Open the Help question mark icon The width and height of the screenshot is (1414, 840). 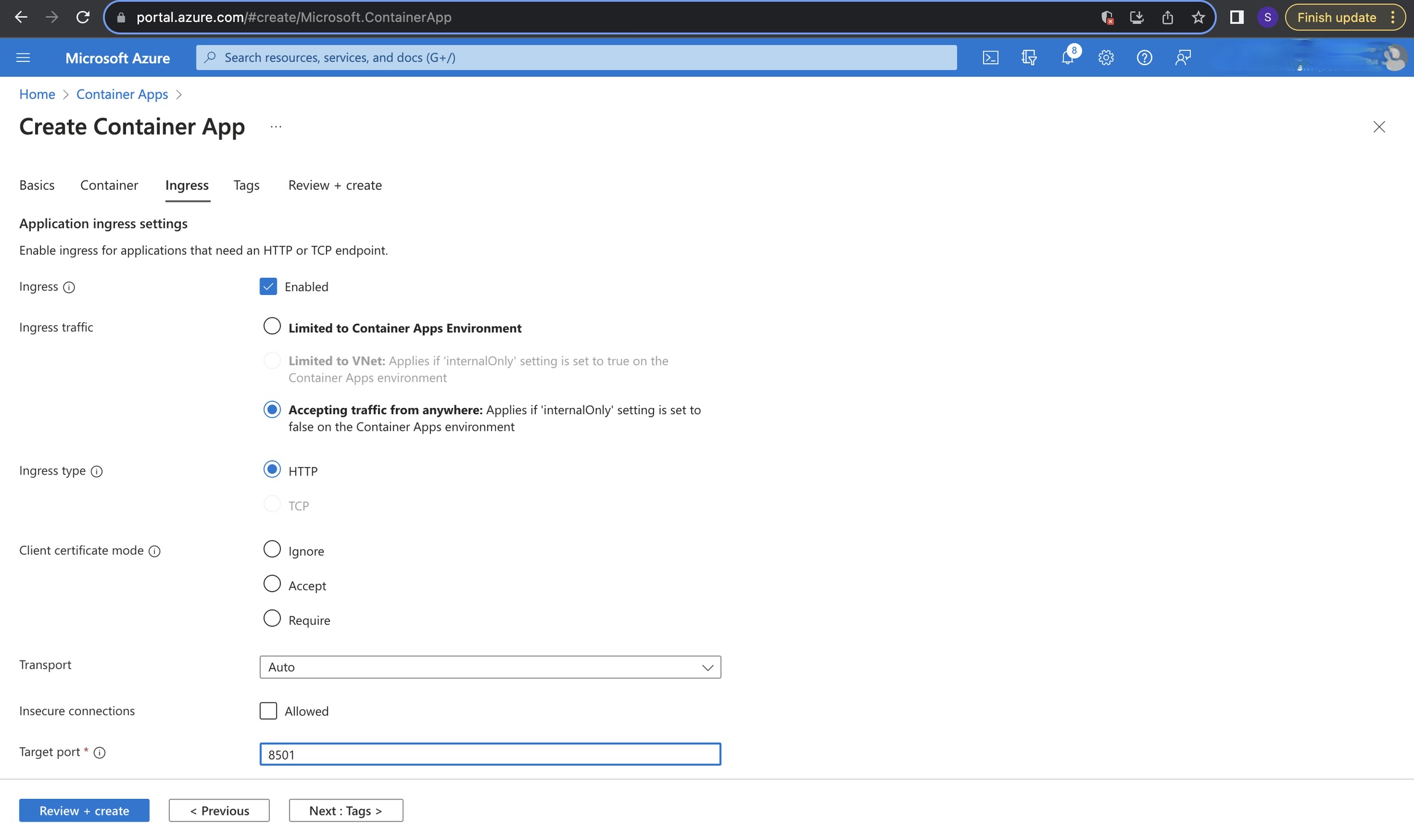coord(1144,58)
